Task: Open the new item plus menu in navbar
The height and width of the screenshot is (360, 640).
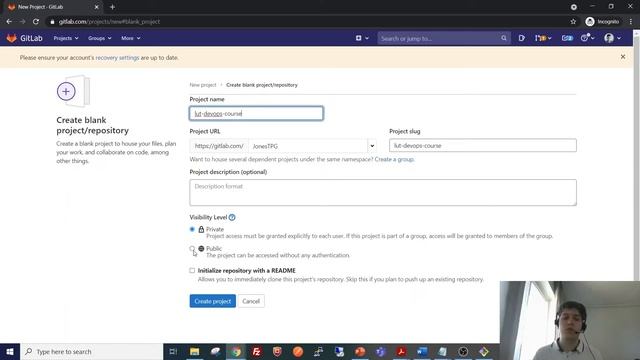Action: click(362, 38)
